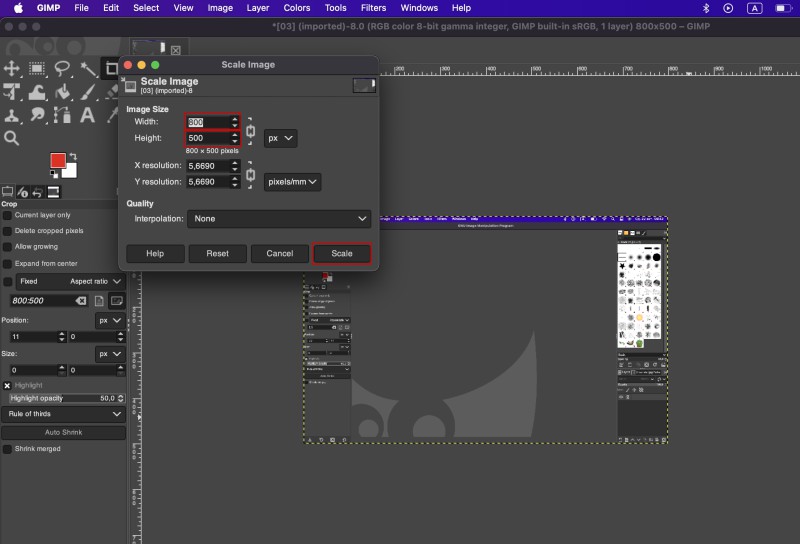Screen dimensions: 800x544
Task: Uncheck the Highlight option
Action: point(7,386)
